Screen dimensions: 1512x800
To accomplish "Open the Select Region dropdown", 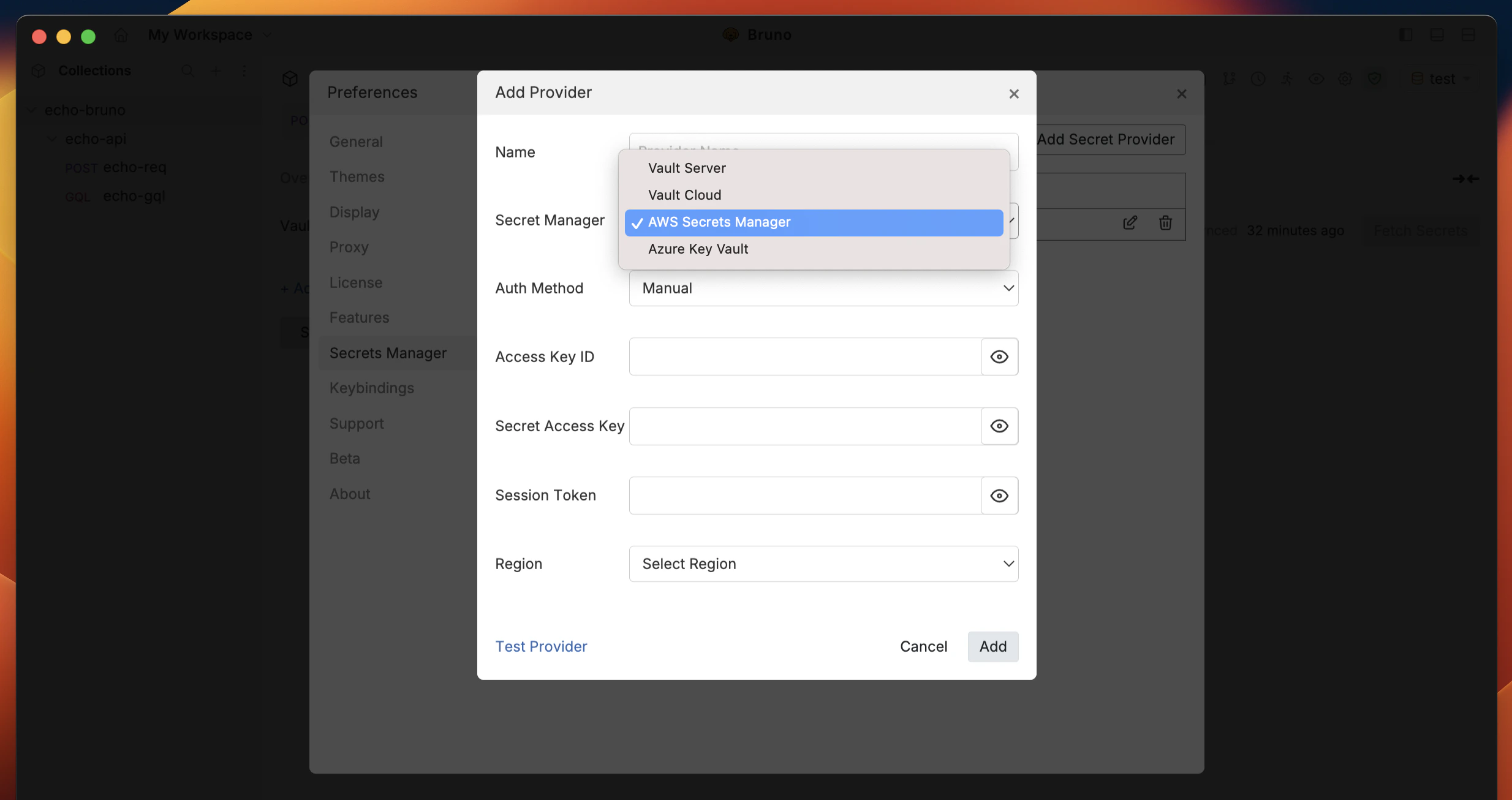I will tap(823, 564).
